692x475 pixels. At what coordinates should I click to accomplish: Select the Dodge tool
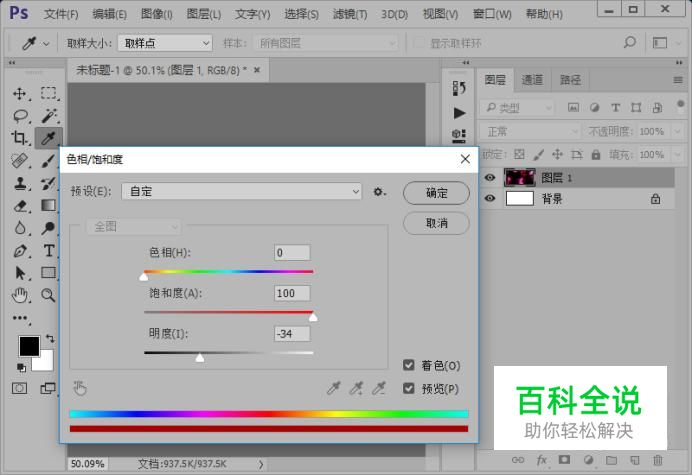(x=48, y=228)
